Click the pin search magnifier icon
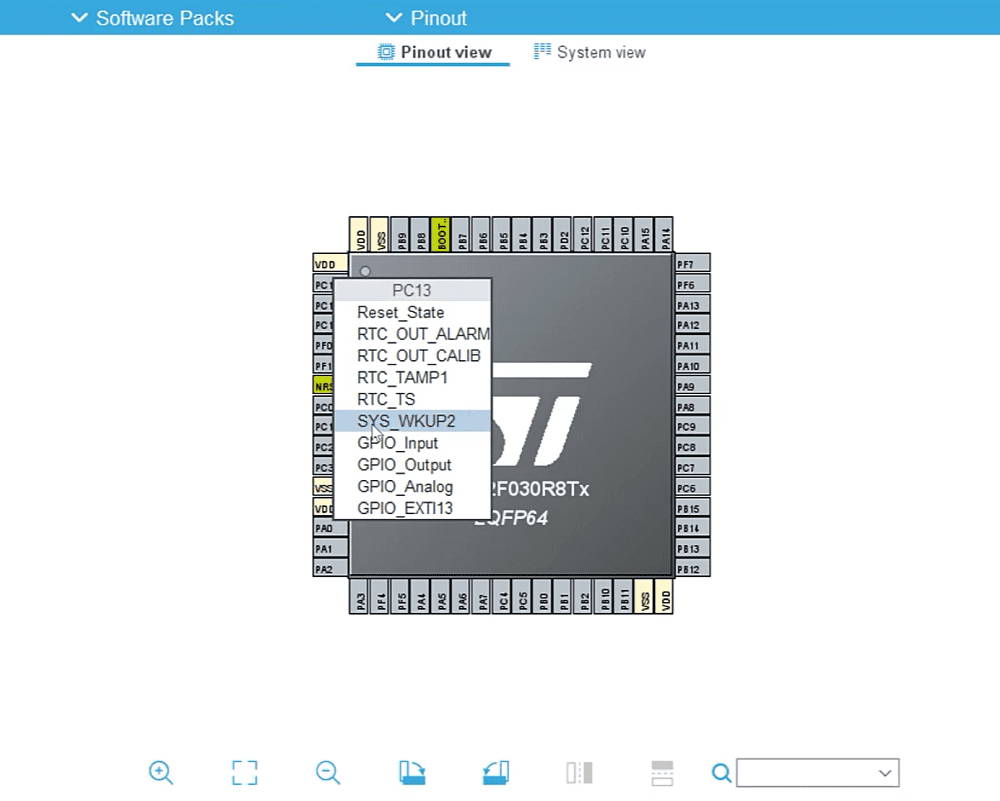Viewport: 1000px width, 801px height. tap(721, 773)
